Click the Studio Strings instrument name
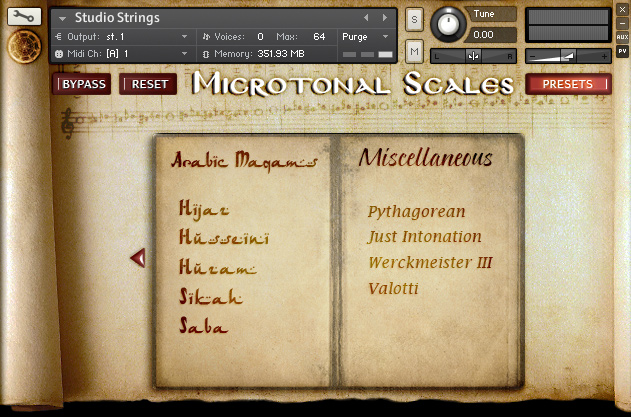Image resolution: width=631 pixels, height=417 pixels. coord(117,18)
